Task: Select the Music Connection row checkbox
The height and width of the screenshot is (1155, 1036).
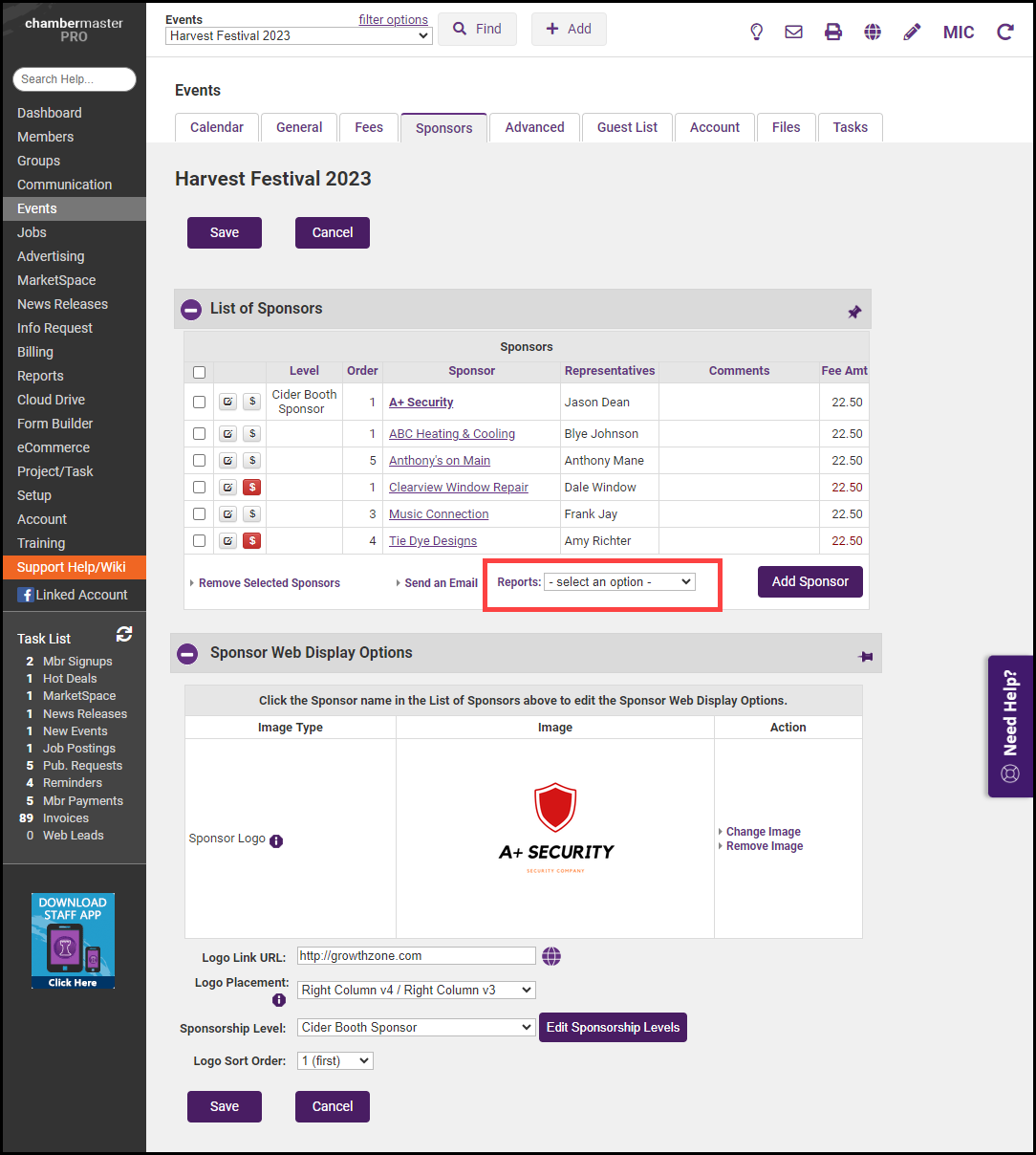Action: click(200, 514)
